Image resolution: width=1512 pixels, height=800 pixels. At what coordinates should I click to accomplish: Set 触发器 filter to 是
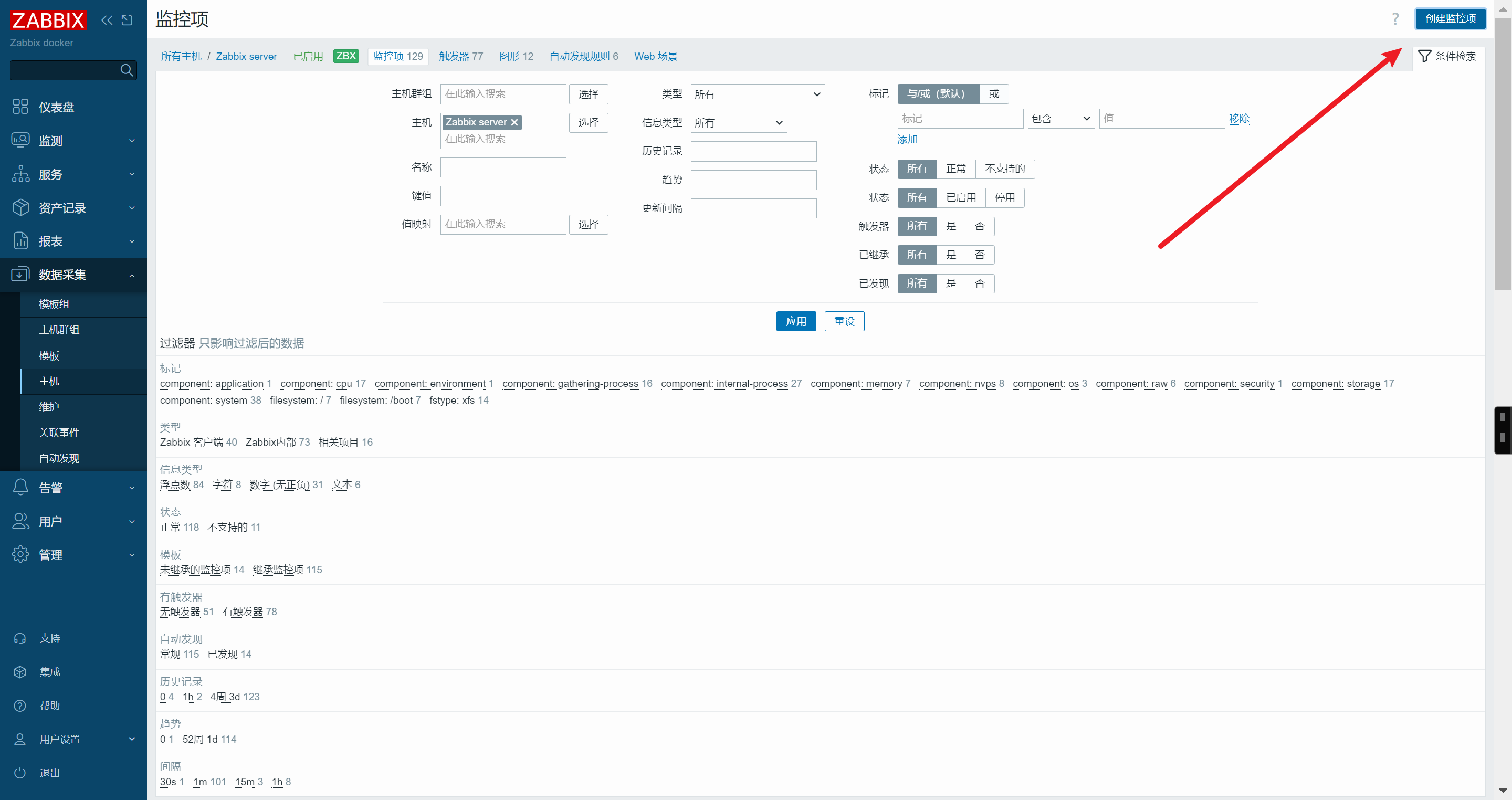(x=951, y=227)
